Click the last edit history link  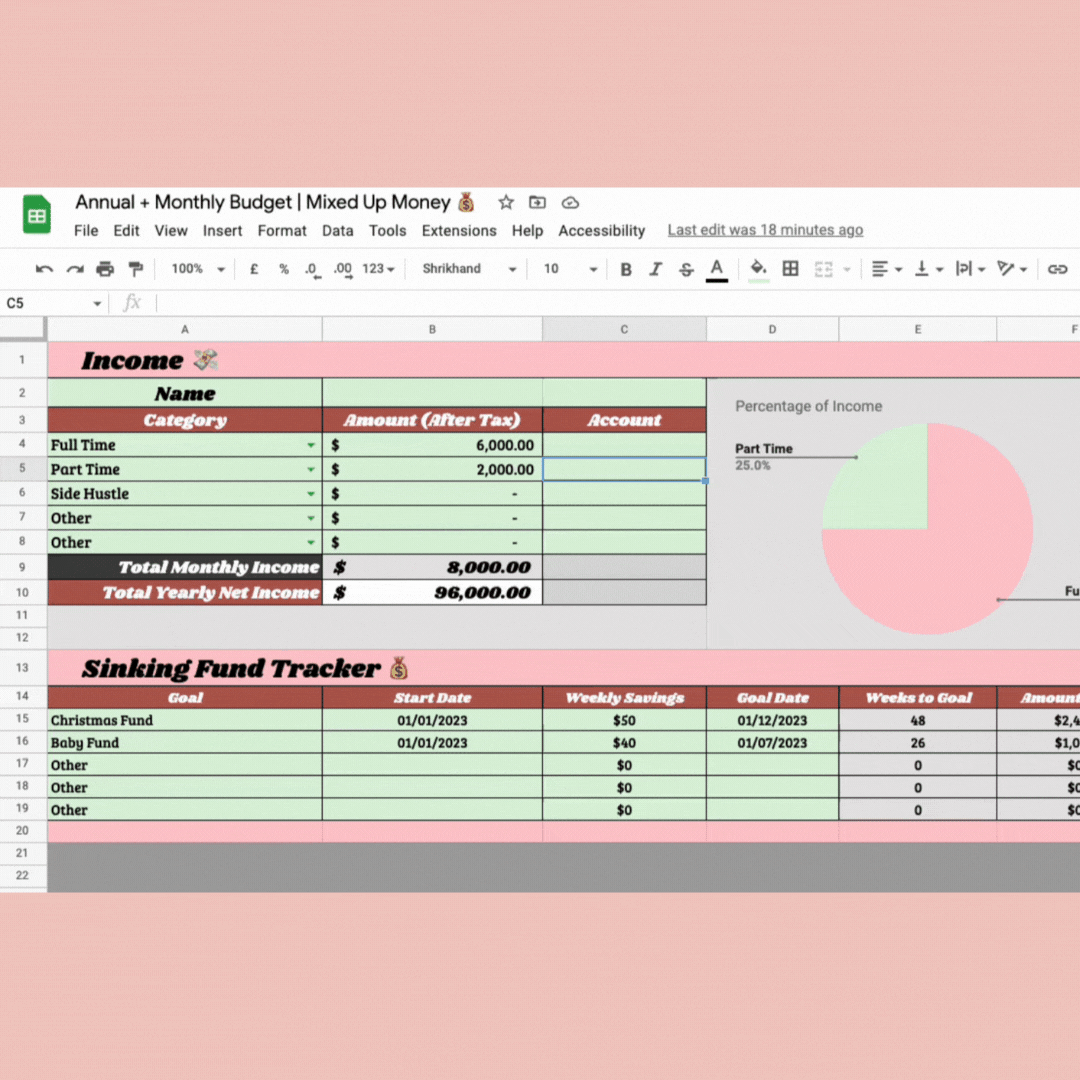pyautogui.click(x=765, y=230)
